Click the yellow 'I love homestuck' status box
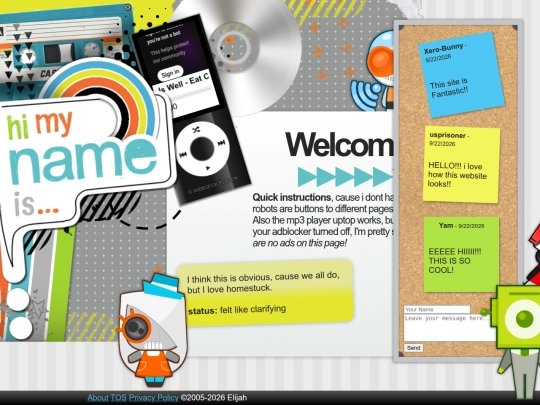The height and width of the screenshot is (405, 540). (265, 292)
